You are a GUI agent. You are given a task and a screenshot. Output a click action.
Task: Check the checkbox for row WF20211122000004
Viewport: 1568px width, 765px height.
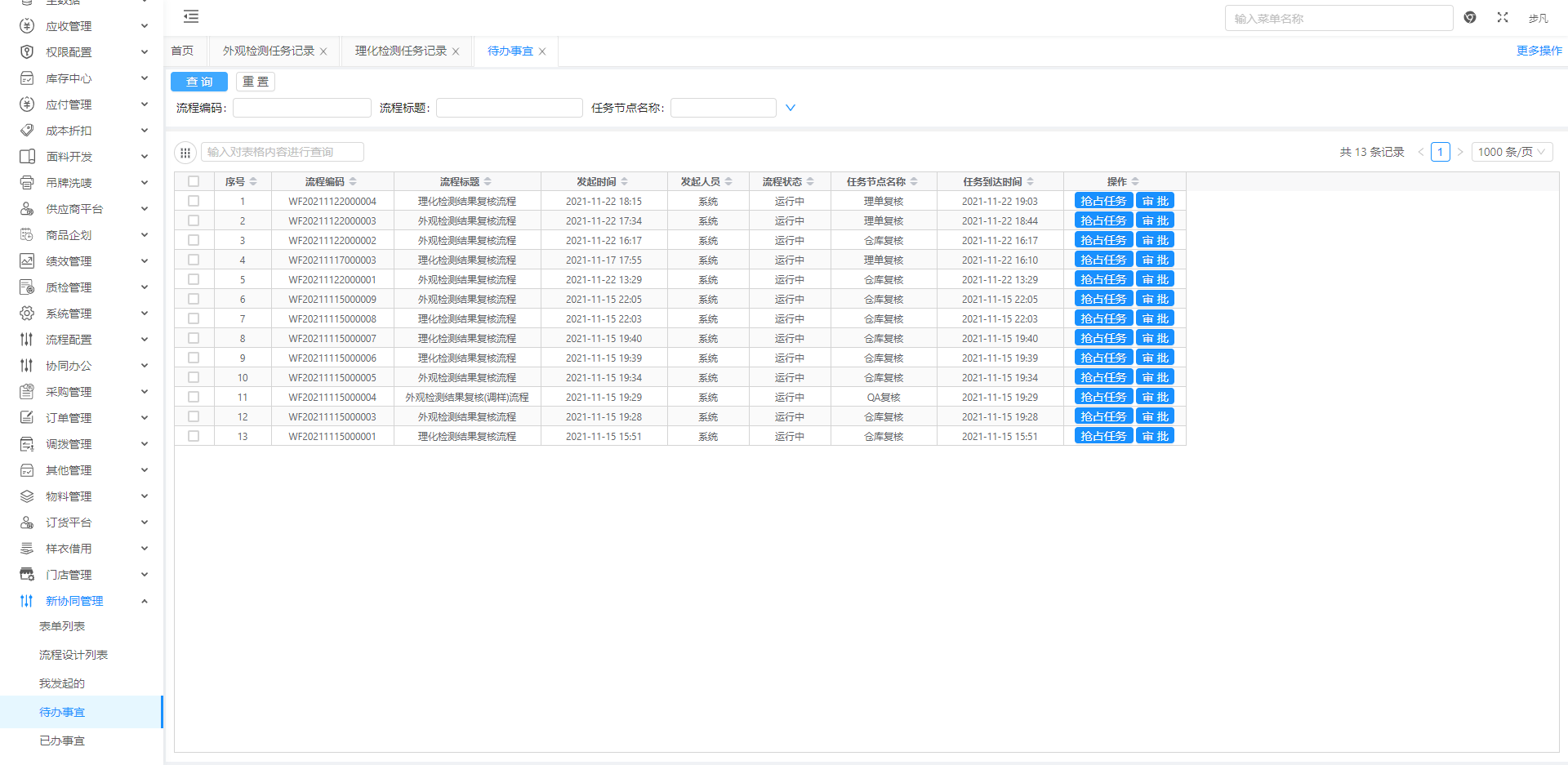pyautogui.click(x=194, y=201)
